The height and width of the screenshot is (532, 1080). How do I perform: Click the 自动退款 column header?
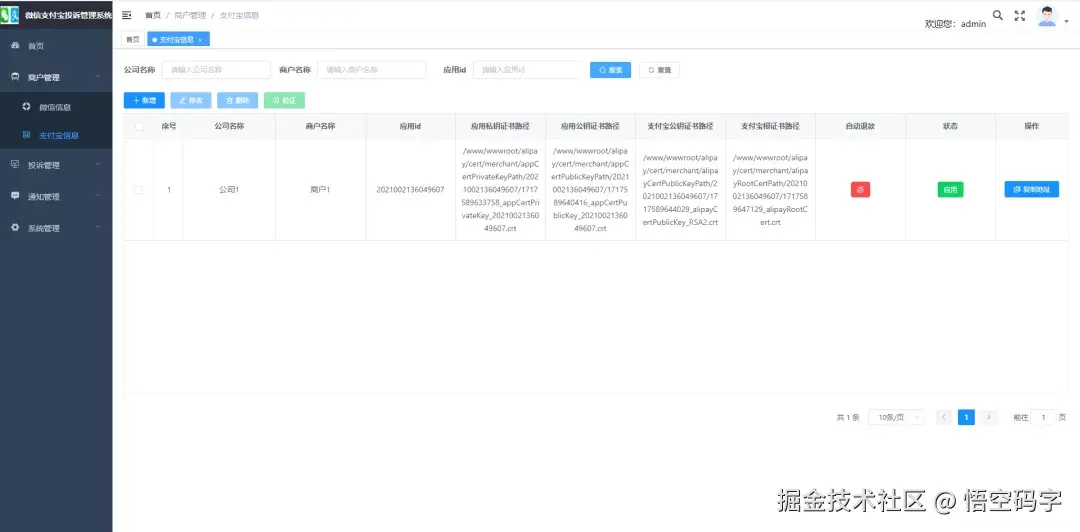click(860, 126)
